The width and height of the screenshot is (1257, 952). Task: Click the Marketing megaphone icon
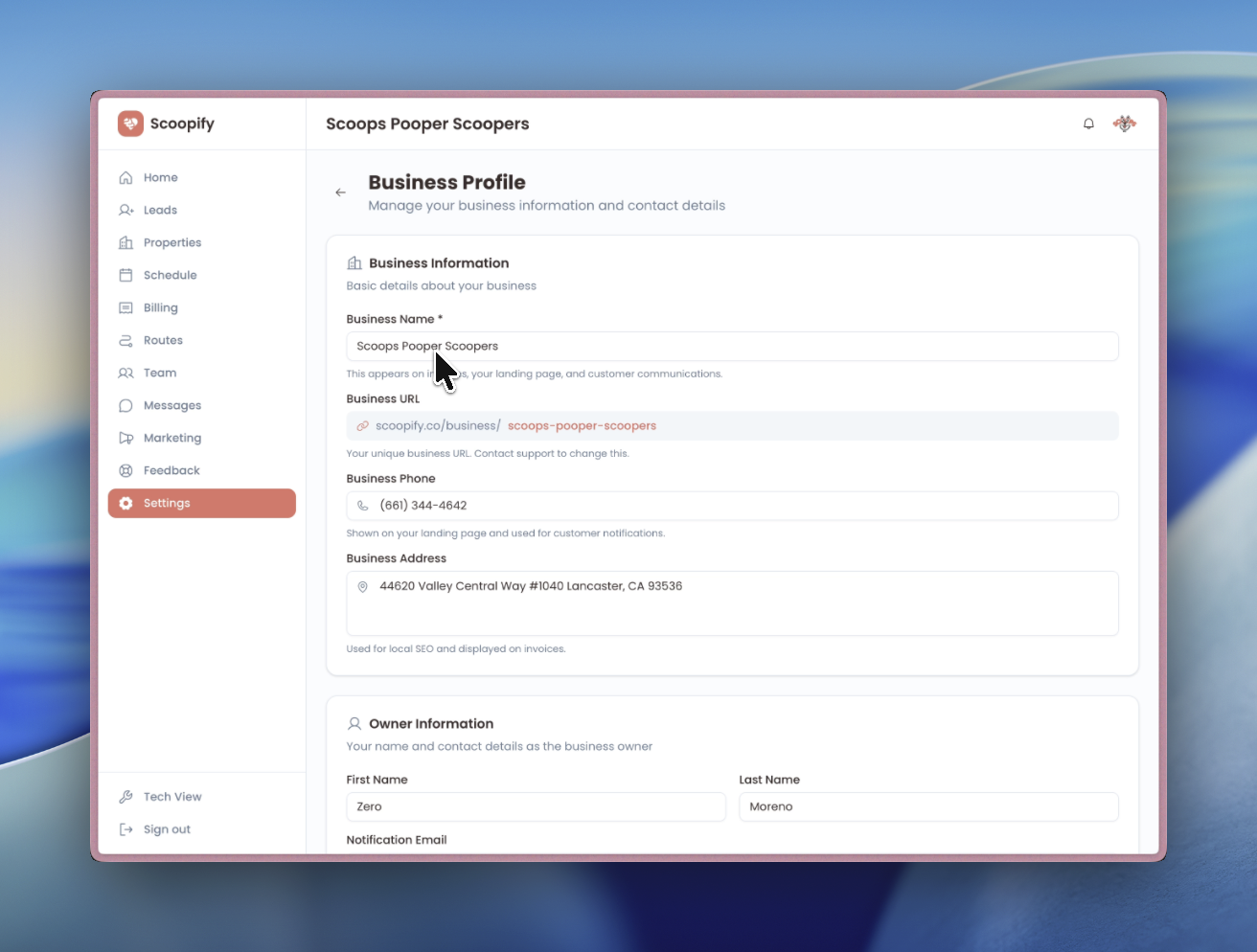126,438
